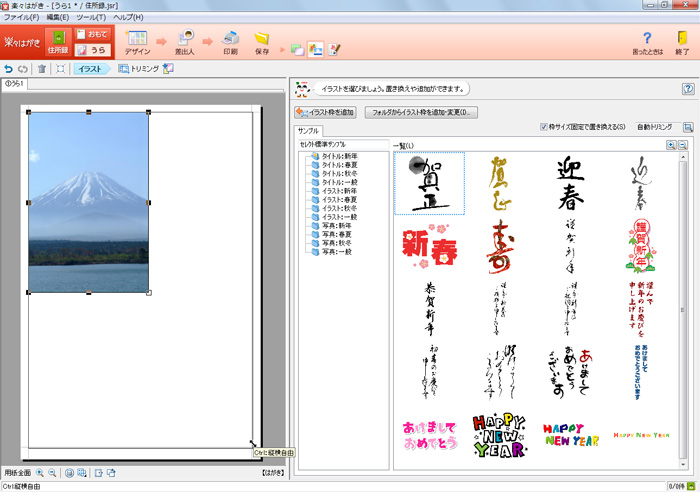Select タイトル:新年 in sample tree

[339, 157]
